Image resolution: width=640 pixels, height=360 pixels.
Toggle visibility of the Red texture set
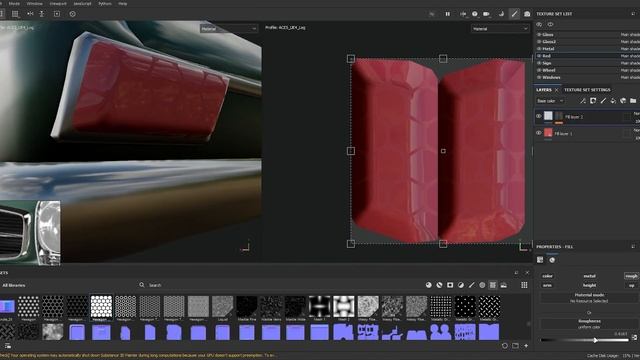click(x=539, y=56)
